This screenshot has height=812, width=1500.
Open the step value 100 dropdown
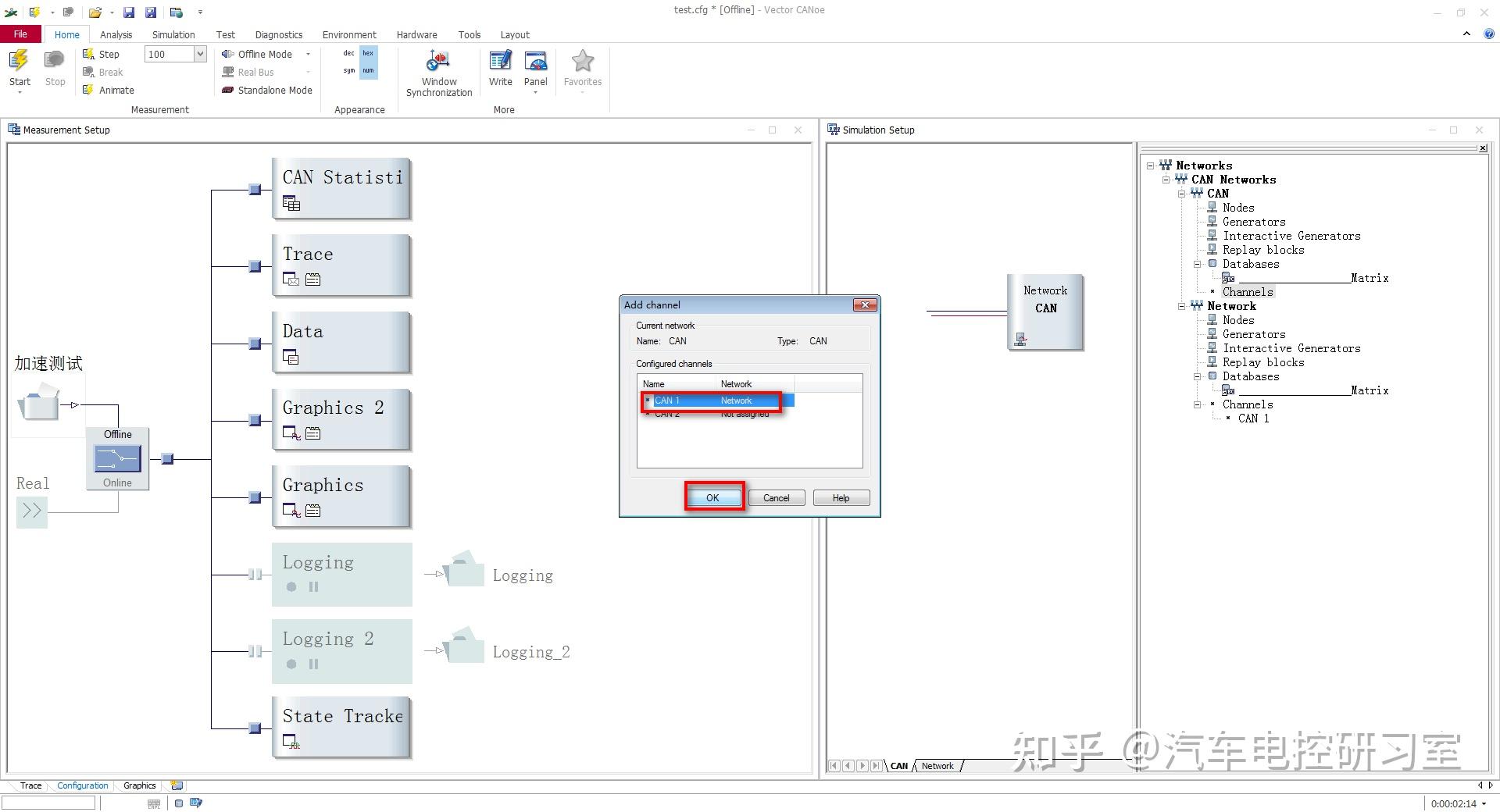click(x=200, y=54)
